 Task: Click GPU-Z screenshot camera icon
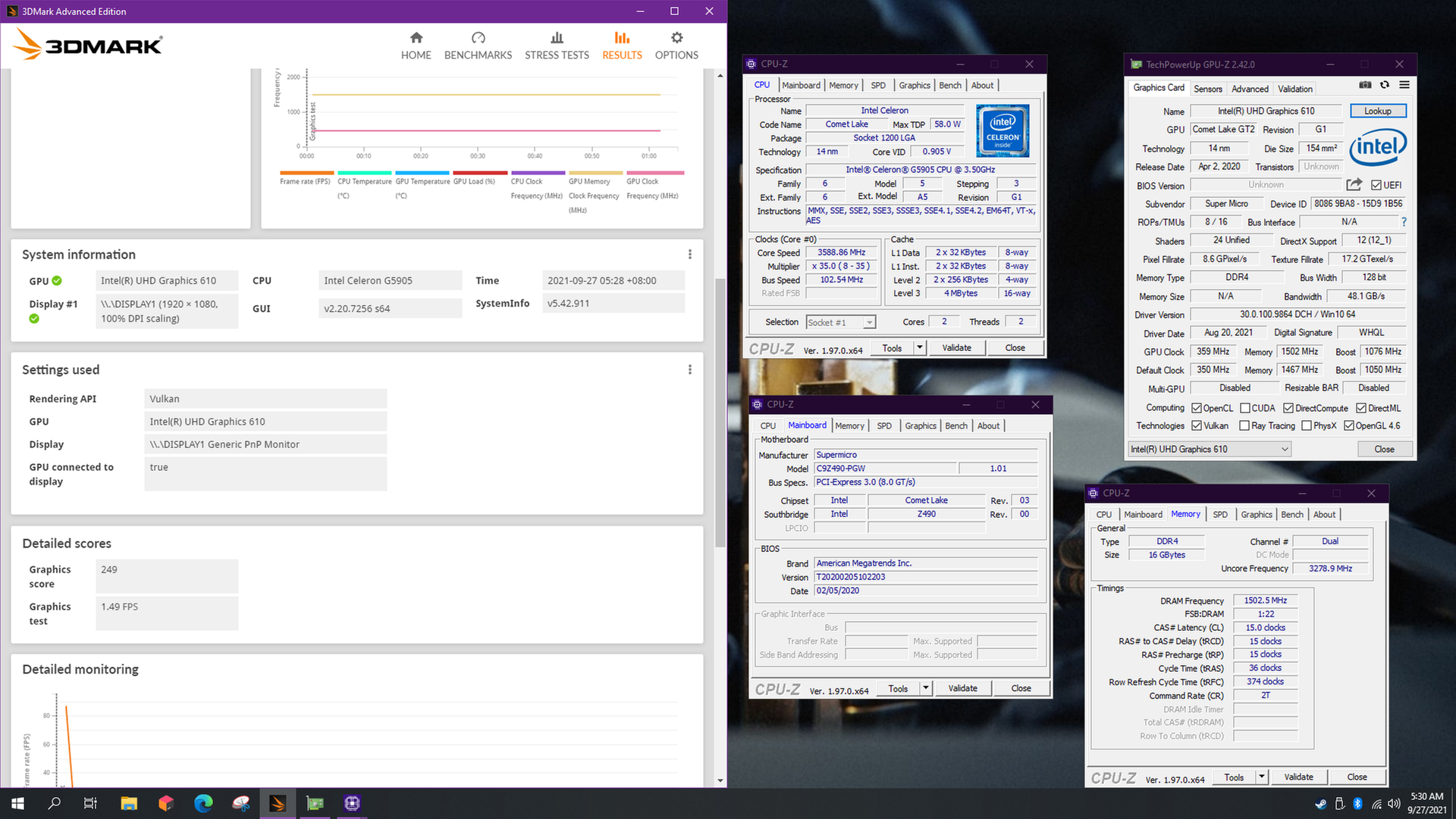point(1365,85)
